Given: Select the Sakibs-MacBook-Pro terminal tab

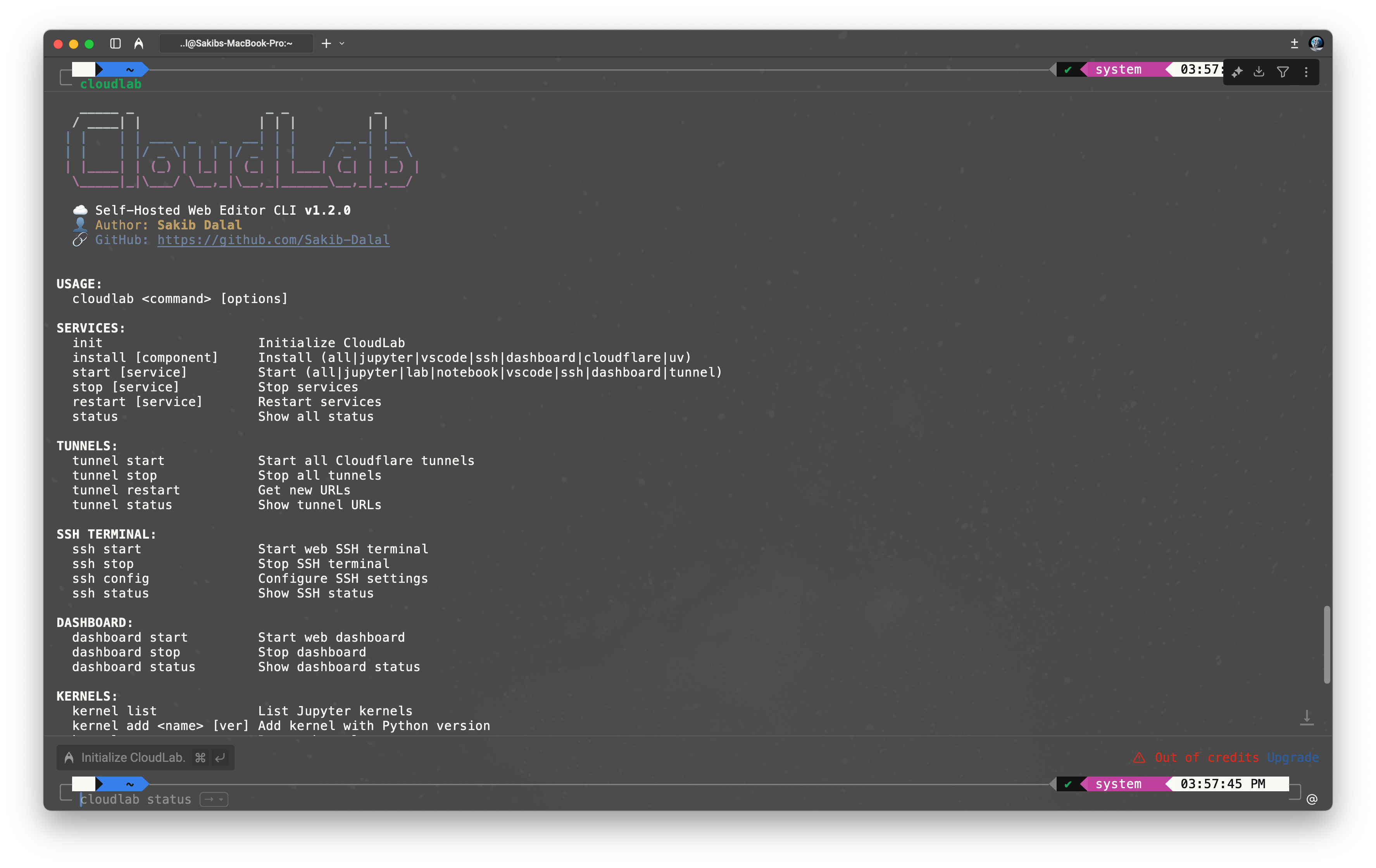Looking at the screenshot, I should [236, 43].
